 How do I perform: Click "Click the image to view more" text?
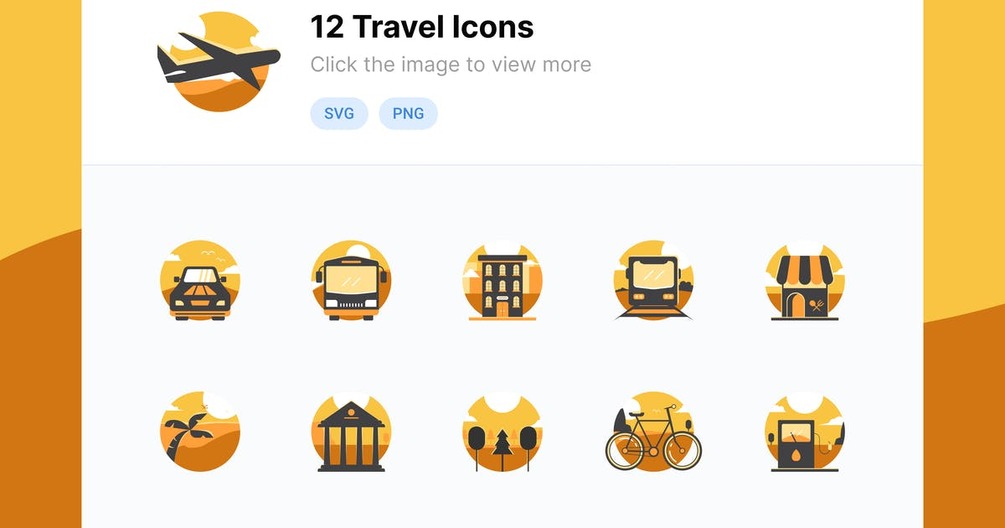[451, 65]
